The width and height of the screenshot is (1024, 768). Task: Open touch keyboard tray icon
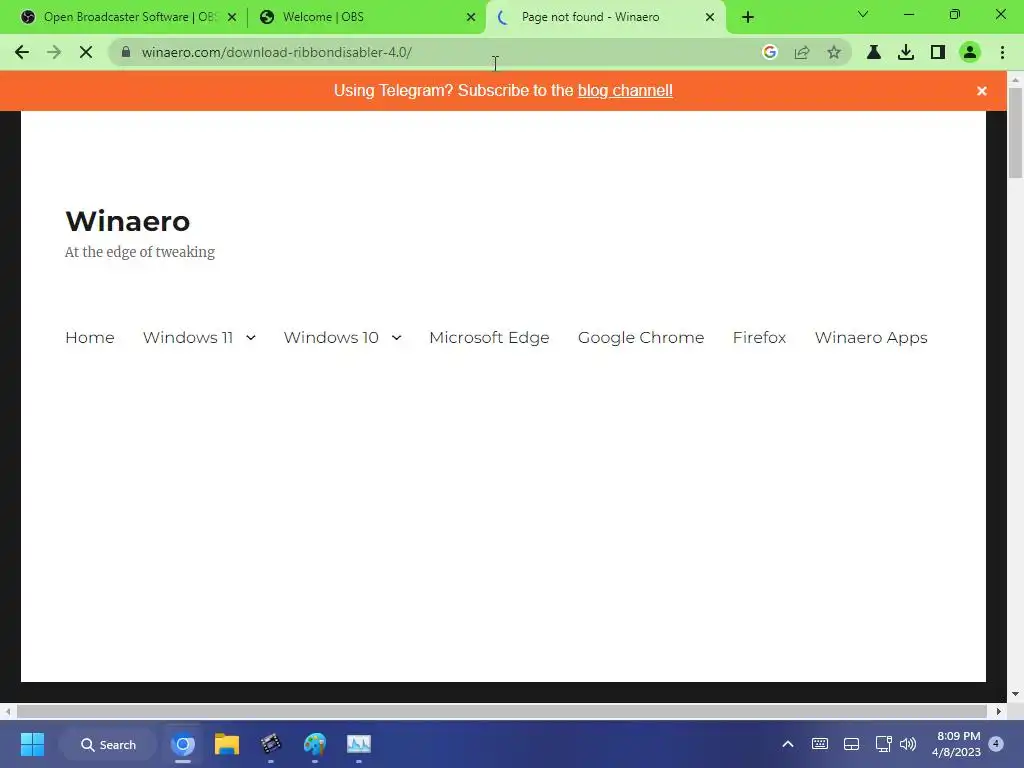point(820,744)
